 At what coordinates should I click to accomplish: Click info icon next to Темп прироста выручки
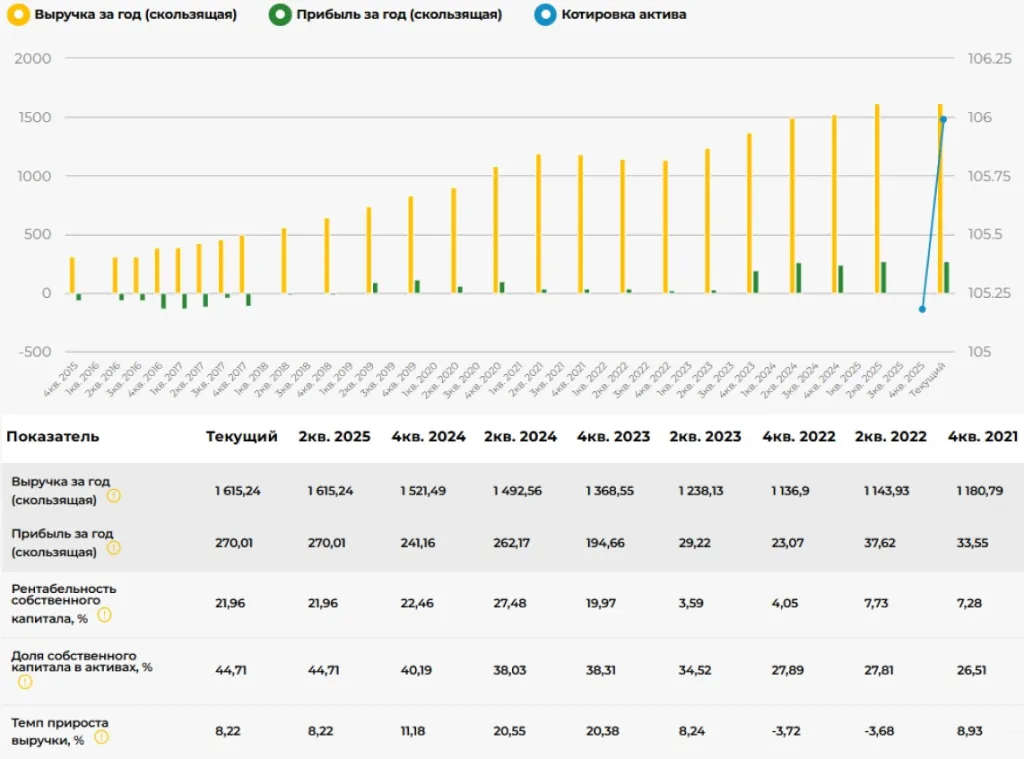(101, 737)
